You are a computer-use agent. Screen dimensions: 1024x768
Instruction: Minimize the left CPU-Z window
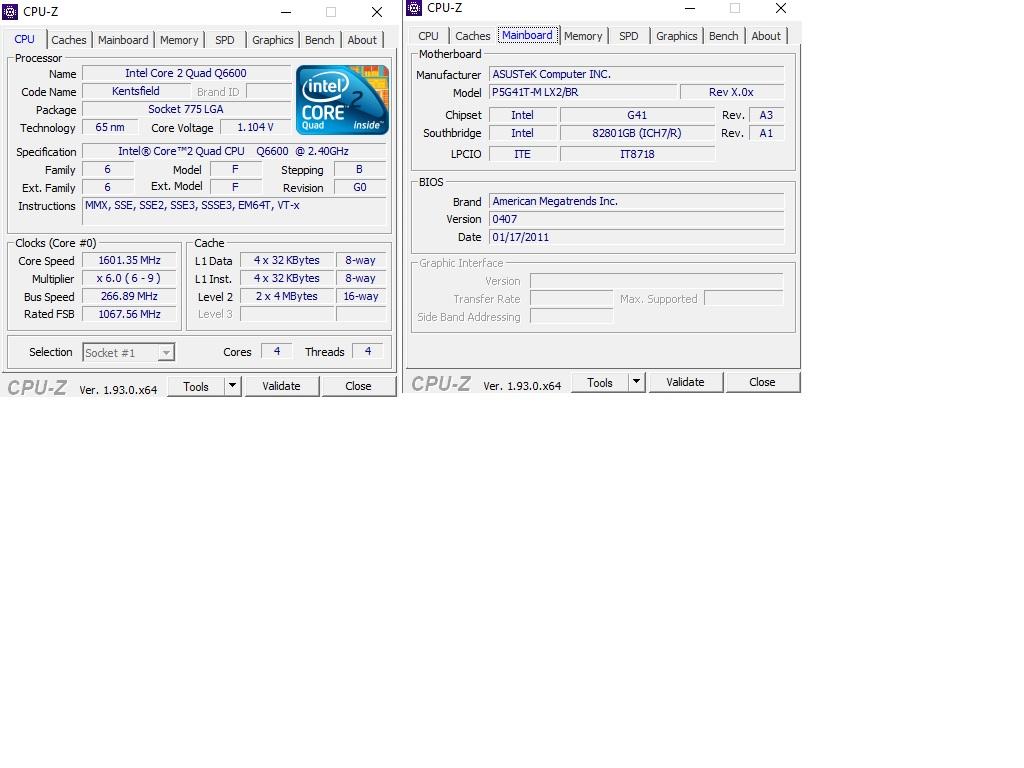286,12
